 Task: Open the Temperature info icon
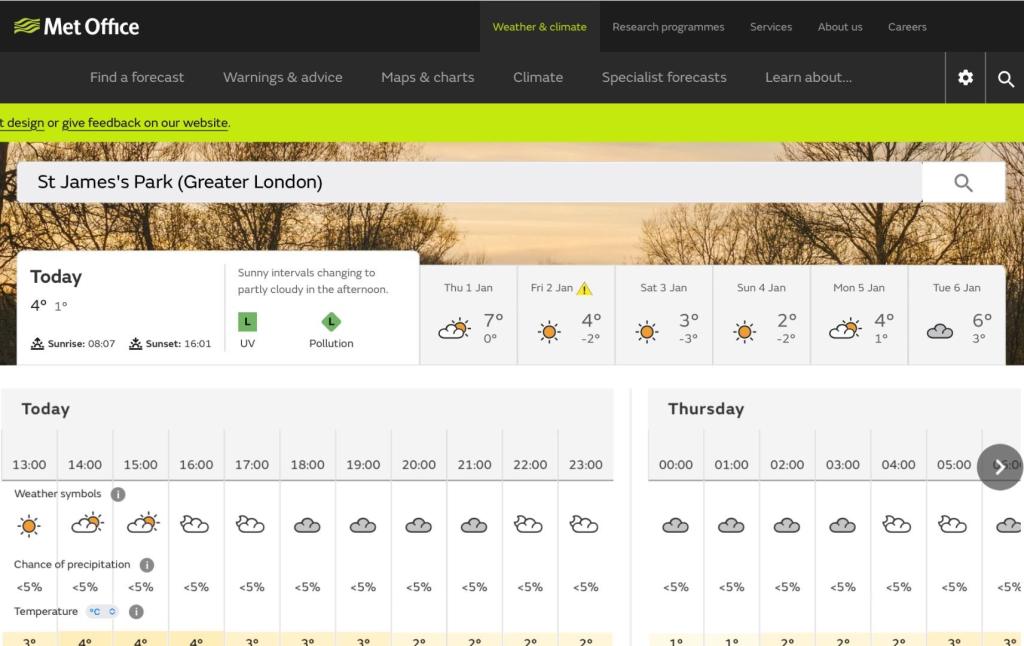tap(136, 612)
